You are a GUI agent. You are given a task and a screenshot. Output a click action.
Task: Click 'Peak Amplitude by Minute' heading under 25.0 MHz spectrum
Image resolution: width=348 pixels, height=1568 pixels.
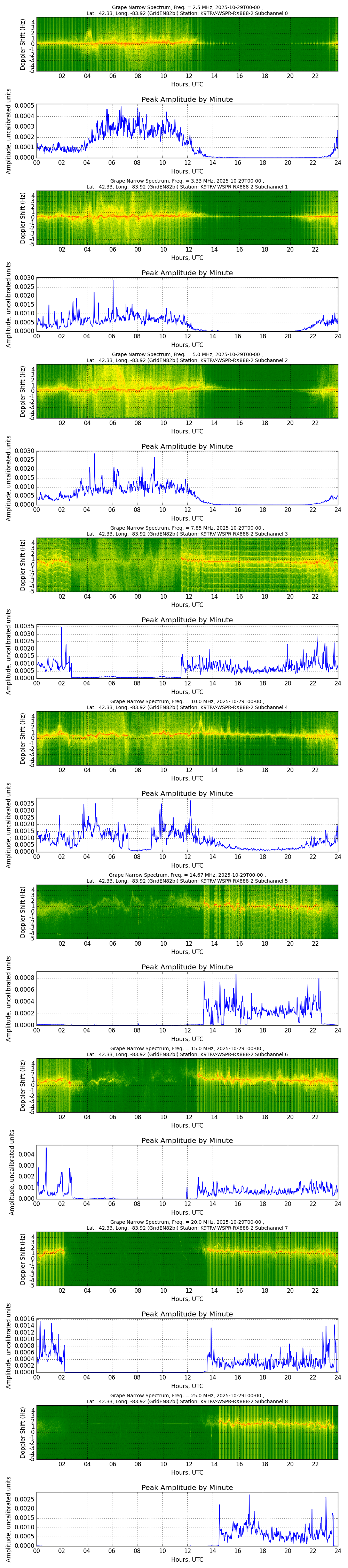(x=187, y=1487)
